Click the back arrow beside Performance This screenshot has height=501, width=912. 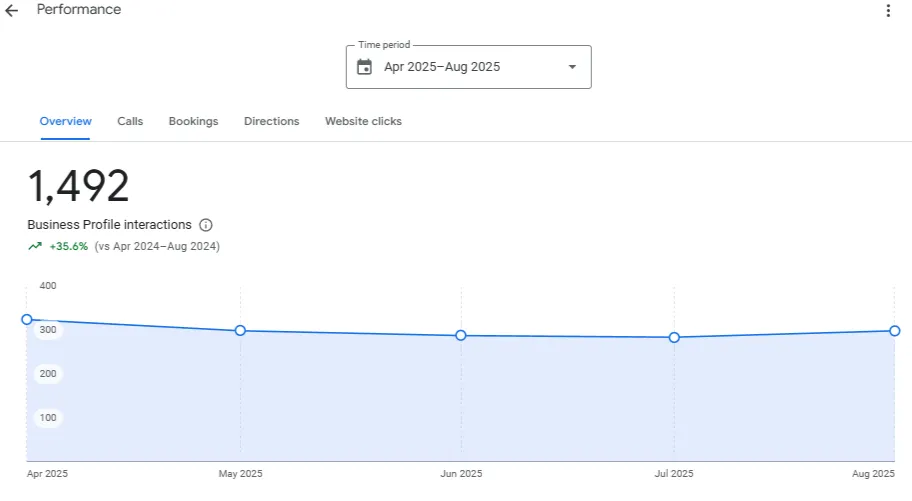click(12, 11)
